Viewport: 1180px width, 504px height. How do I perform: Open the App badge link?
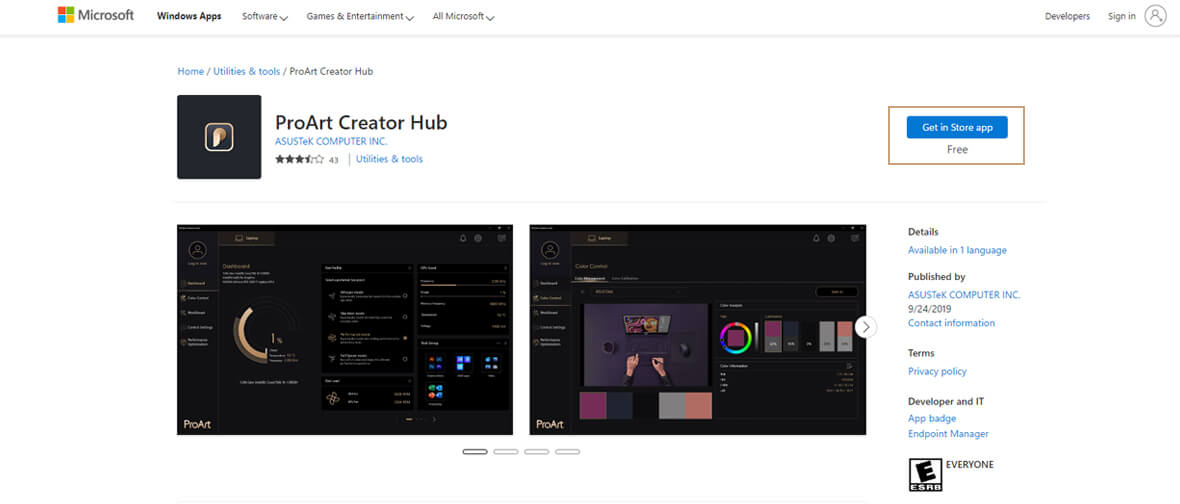click(932, 419)
